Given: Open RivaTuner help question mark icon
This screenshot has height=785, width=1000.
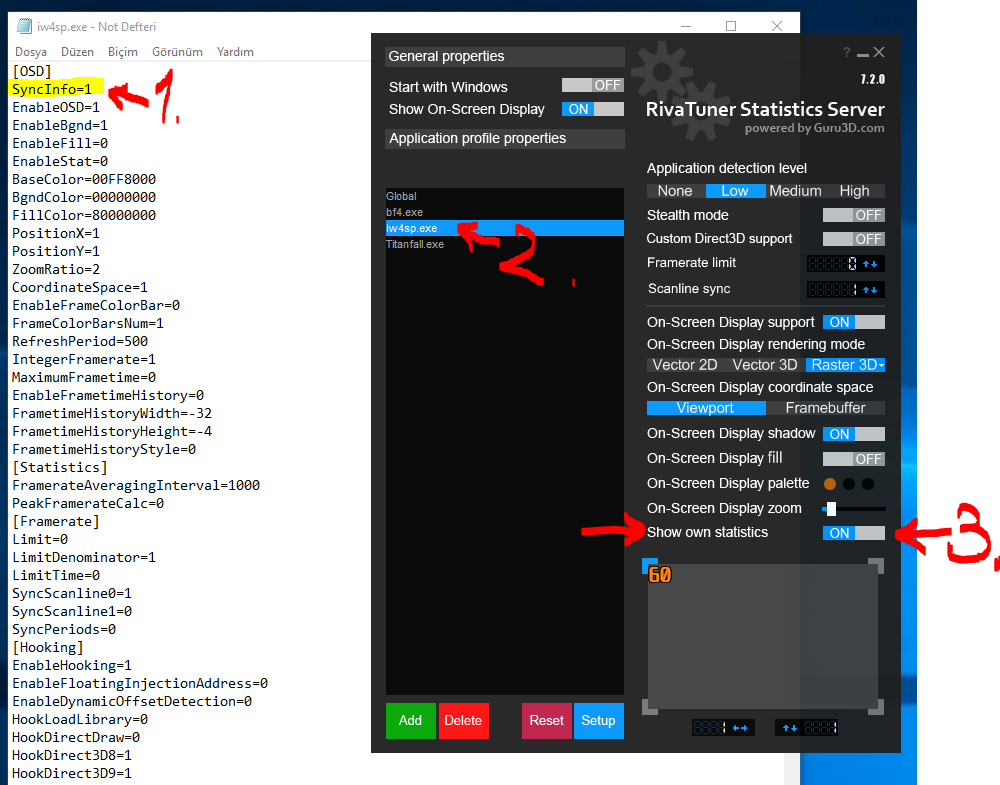Looking at the screenshot, I should 846,52.
